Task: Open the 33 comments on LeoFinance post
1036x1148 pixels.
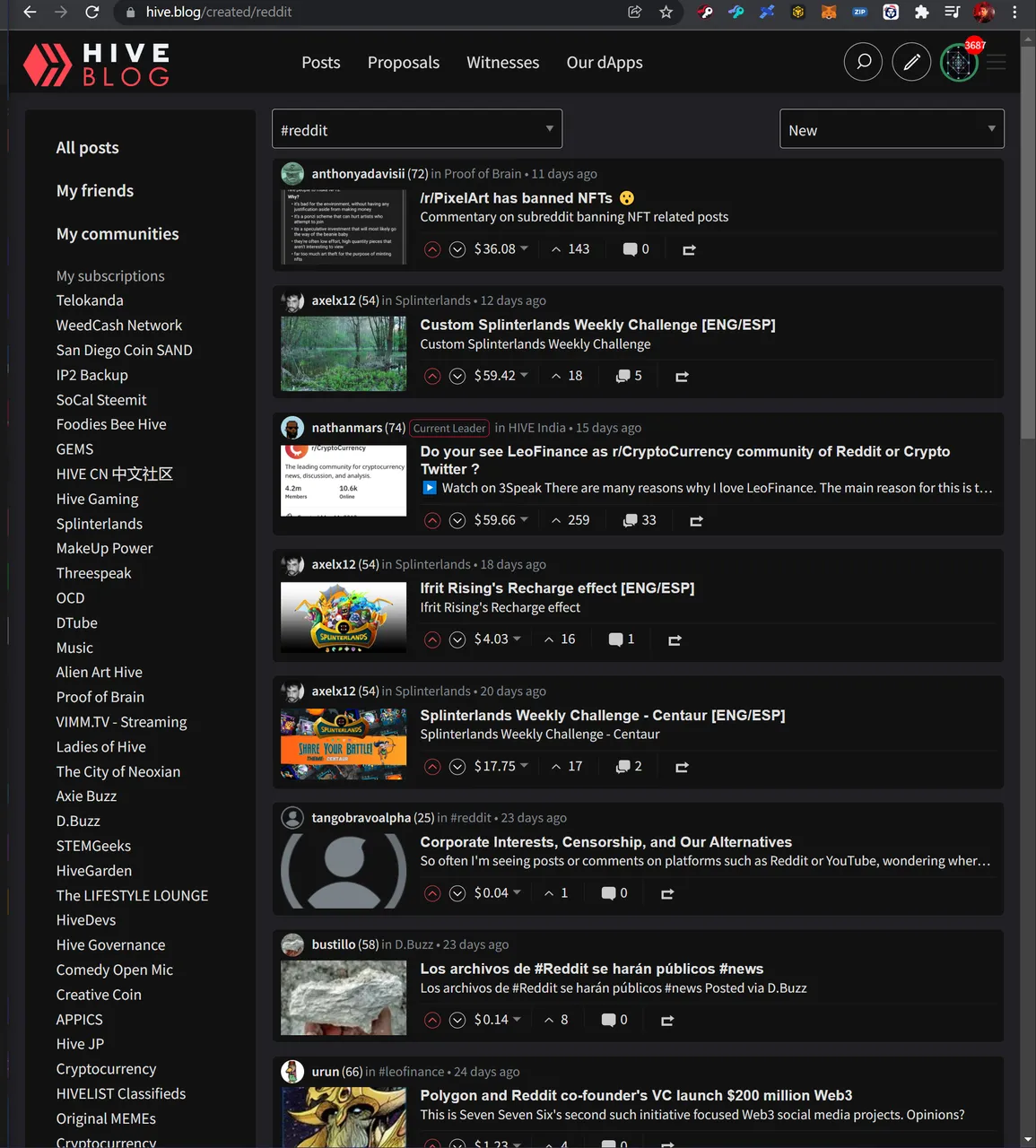Action: pyautogui.click(x=640, y=520)
